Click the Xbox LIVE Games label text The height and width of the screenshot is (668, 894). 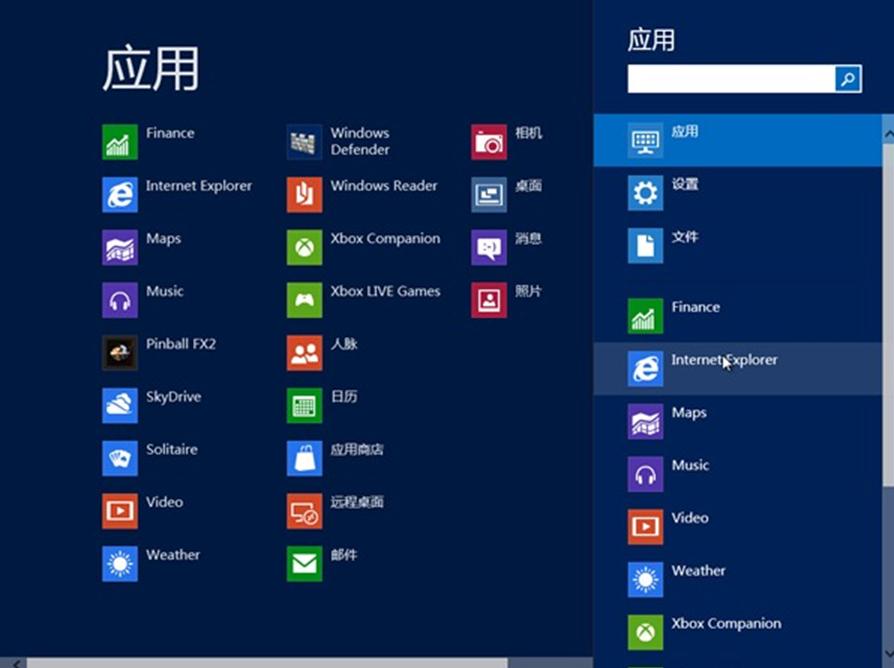pos(385,291)
